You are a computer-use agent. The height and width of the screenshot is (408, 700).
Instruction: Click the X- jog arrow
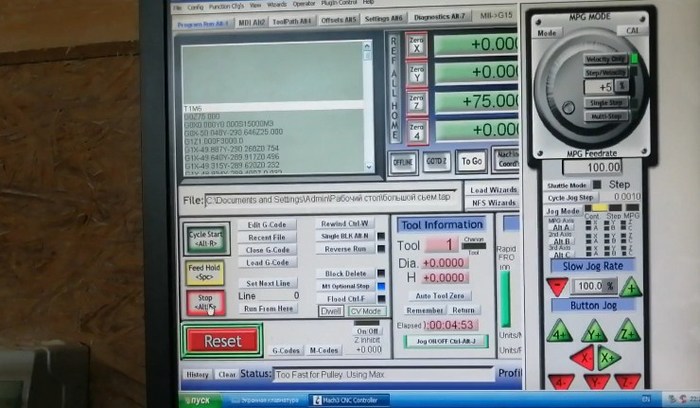(583, 358)
